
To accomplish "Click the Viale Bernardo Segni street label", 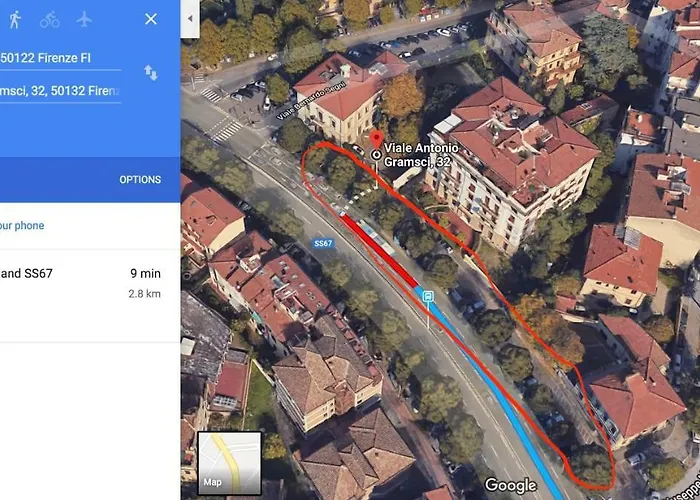I will click(x=311, y=100).
